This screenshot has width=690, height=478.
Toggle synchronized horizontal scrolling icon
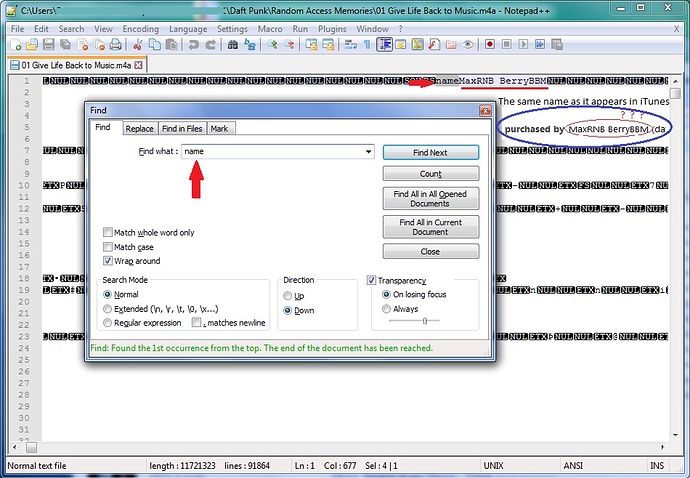328,44
